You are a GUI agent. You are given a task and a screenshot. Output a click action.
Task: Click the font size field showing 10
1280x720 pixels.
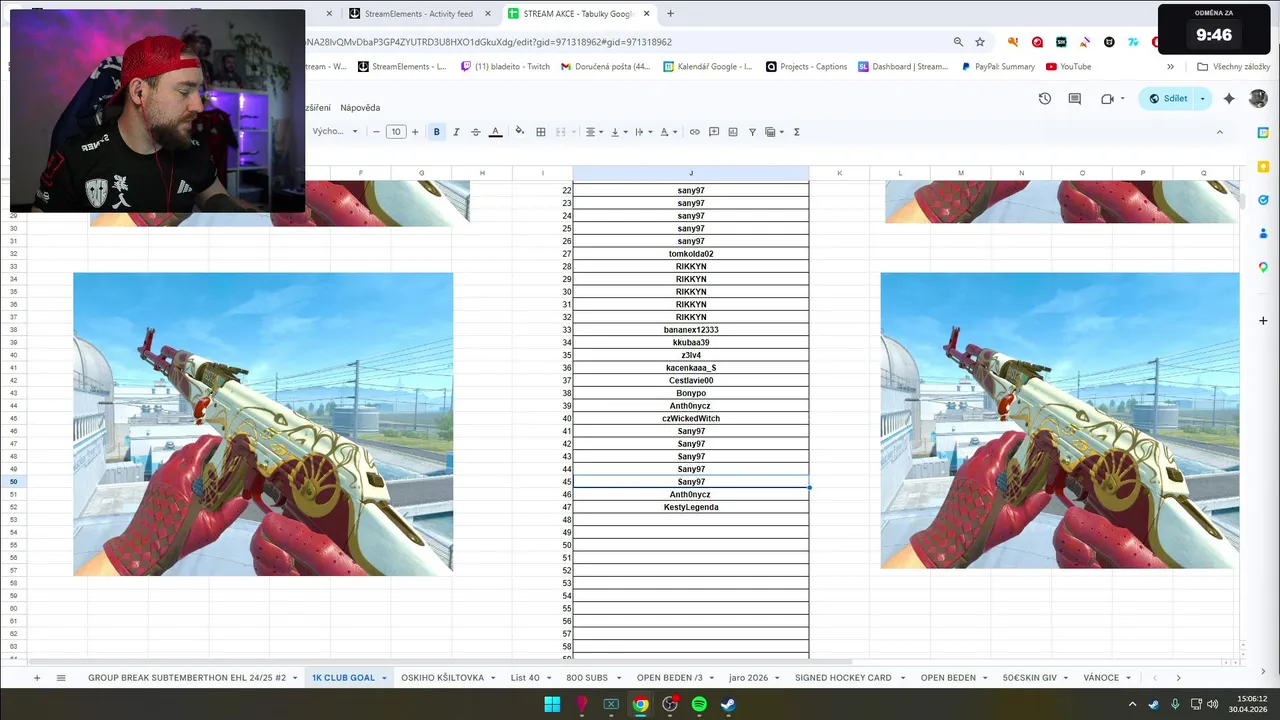click(x=396, y=132)
